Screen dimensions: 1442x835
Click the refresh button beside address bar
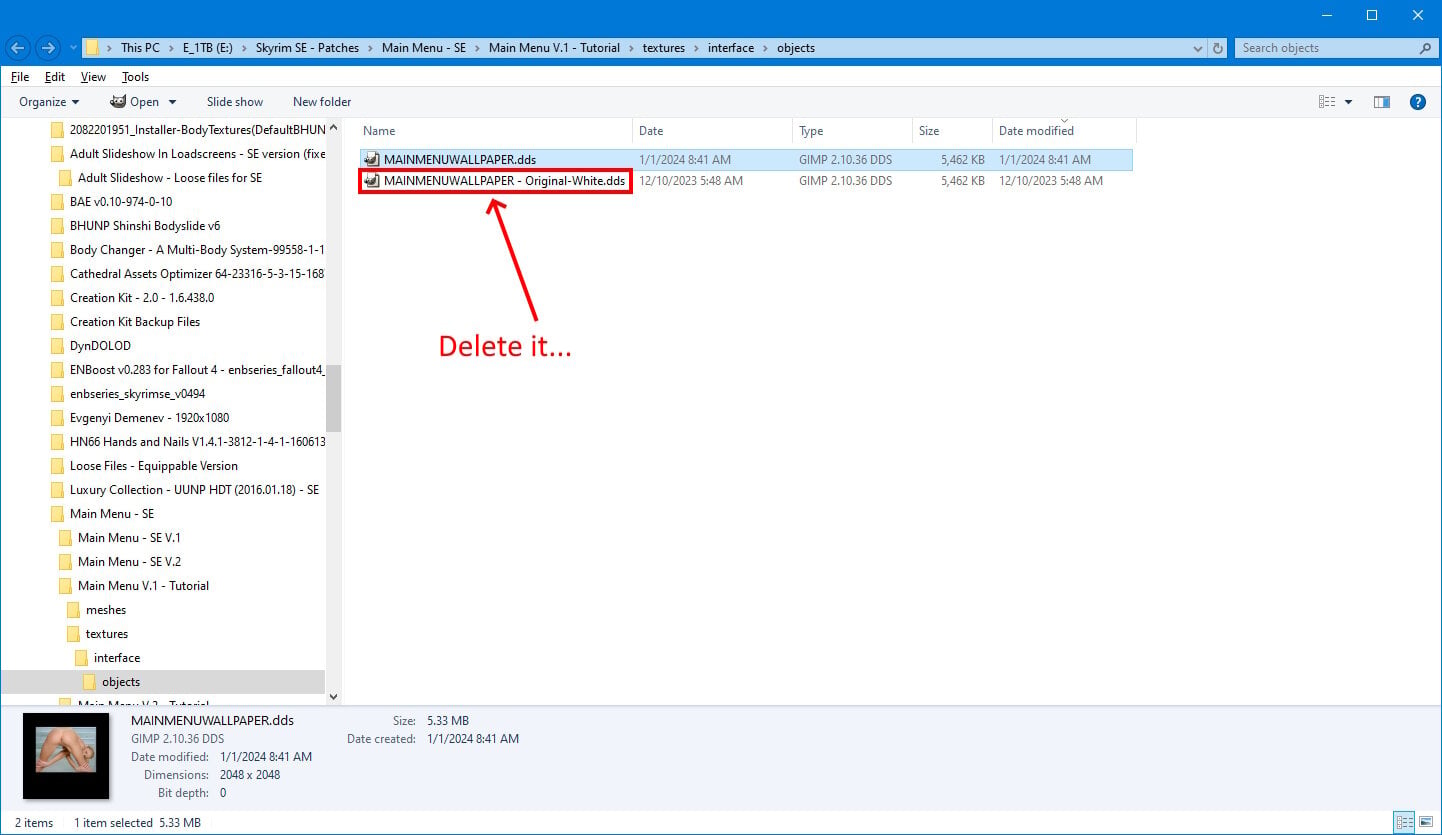1217,48
